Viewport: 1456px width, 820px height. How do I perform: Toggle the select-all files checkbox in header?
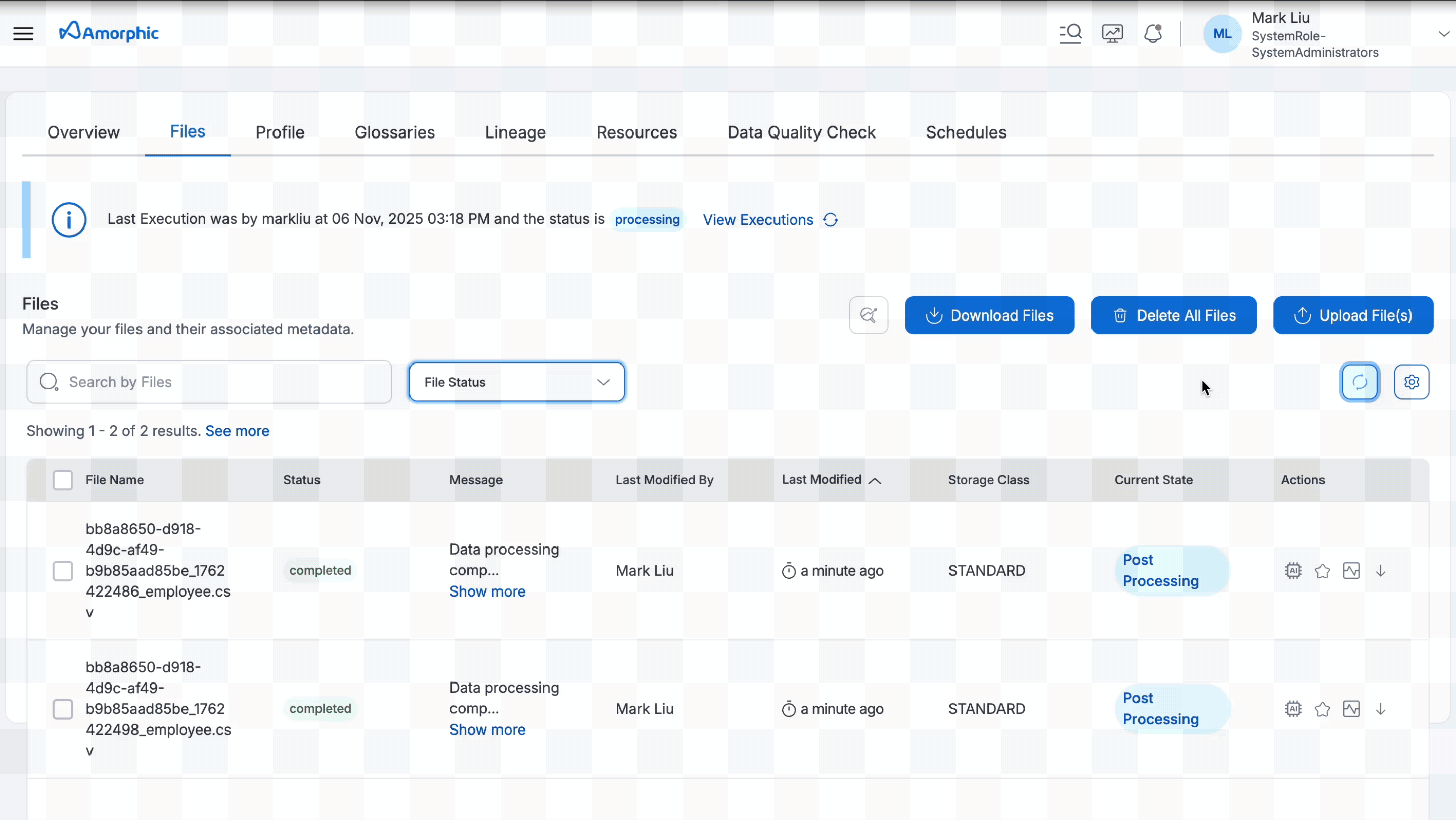coord(63,480)
